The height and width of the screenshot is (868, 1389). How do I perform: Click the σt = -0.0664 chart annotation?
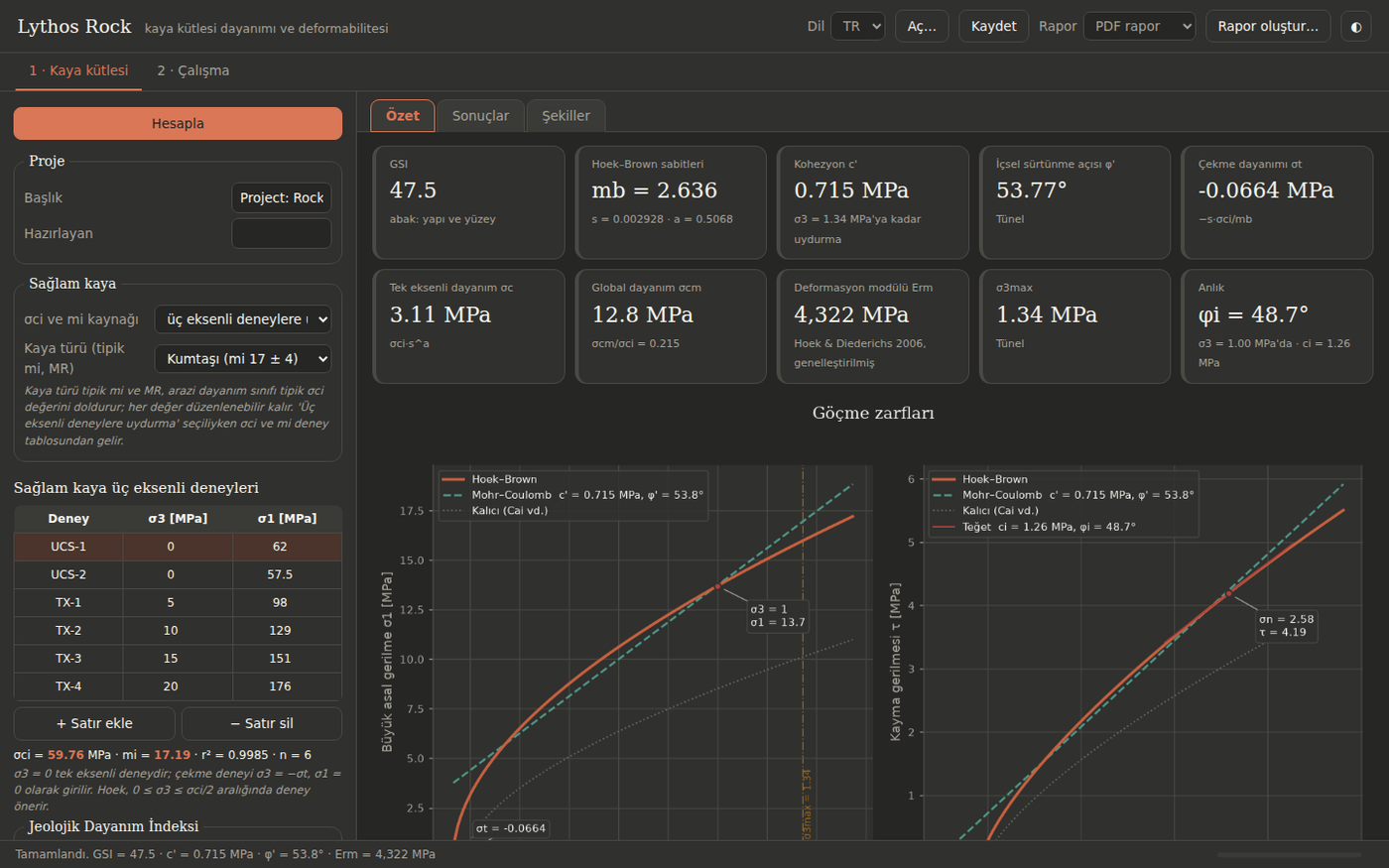point(510,828)
